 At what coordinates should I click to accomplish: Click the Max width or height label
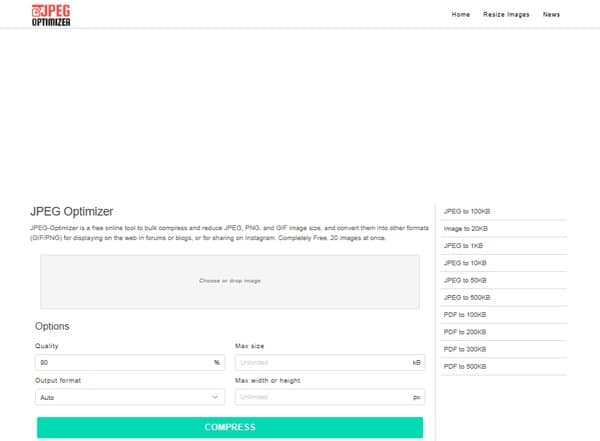click(267, 381)
